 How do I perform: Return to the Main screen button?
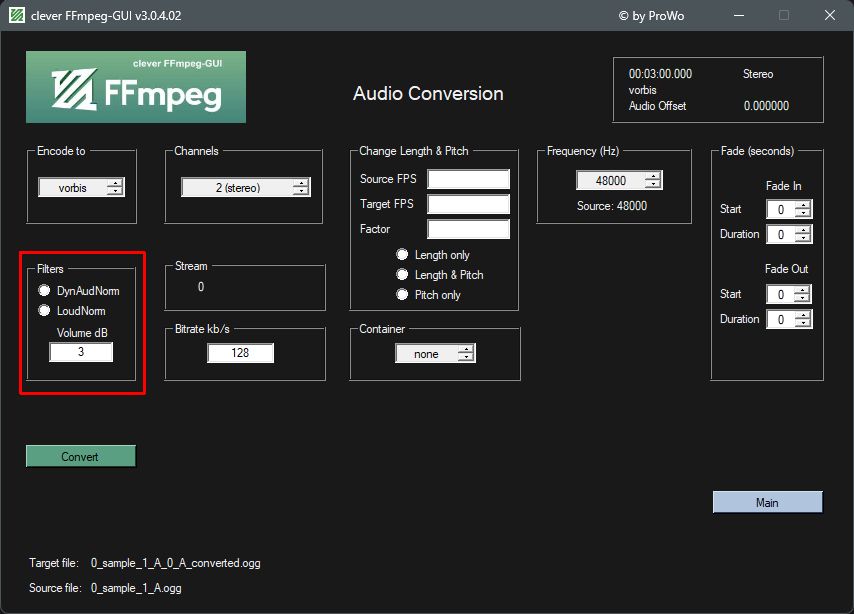pos(767,502)
